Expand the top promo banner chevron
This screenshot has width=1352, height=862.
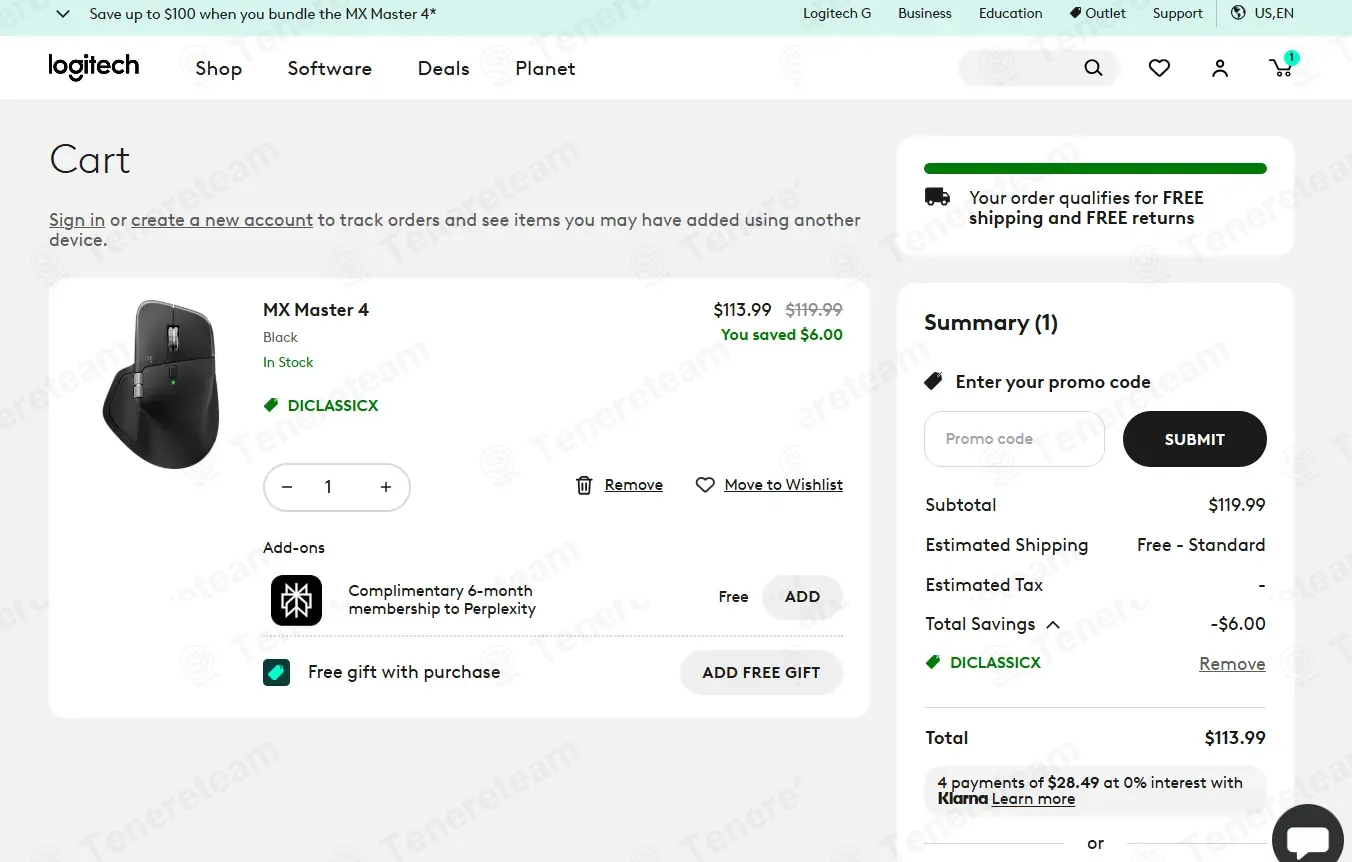[x=63, y=14]
